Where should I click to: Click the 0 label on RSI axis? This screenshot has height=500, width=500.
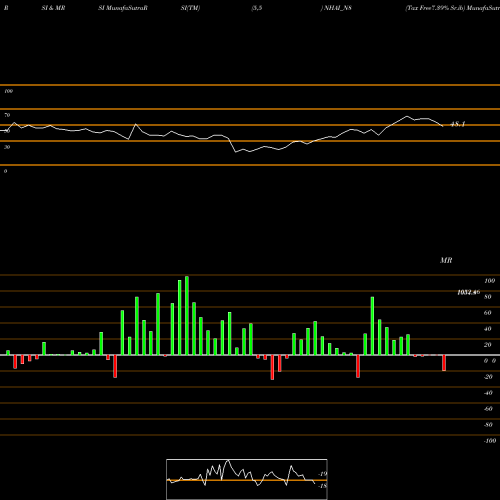pos(5,171)
